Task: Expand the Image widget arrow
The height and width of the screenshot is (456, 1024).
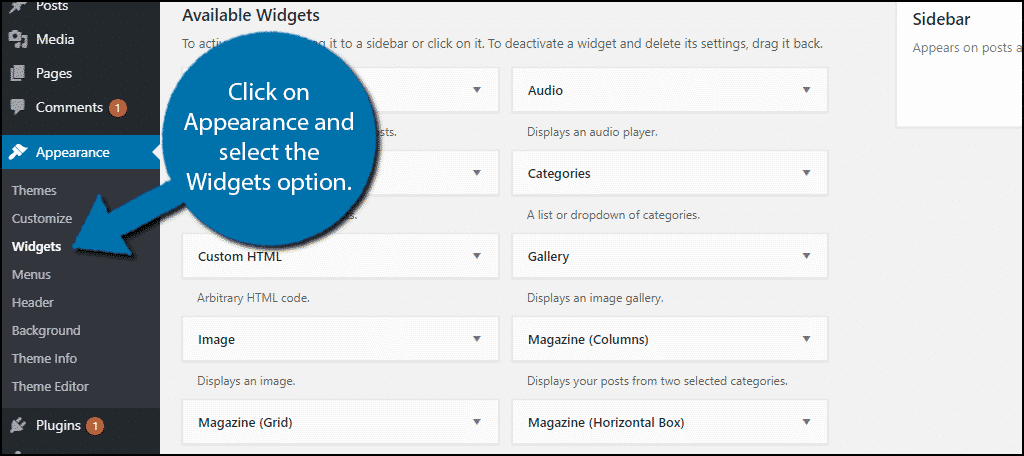Action: [477, 339]
